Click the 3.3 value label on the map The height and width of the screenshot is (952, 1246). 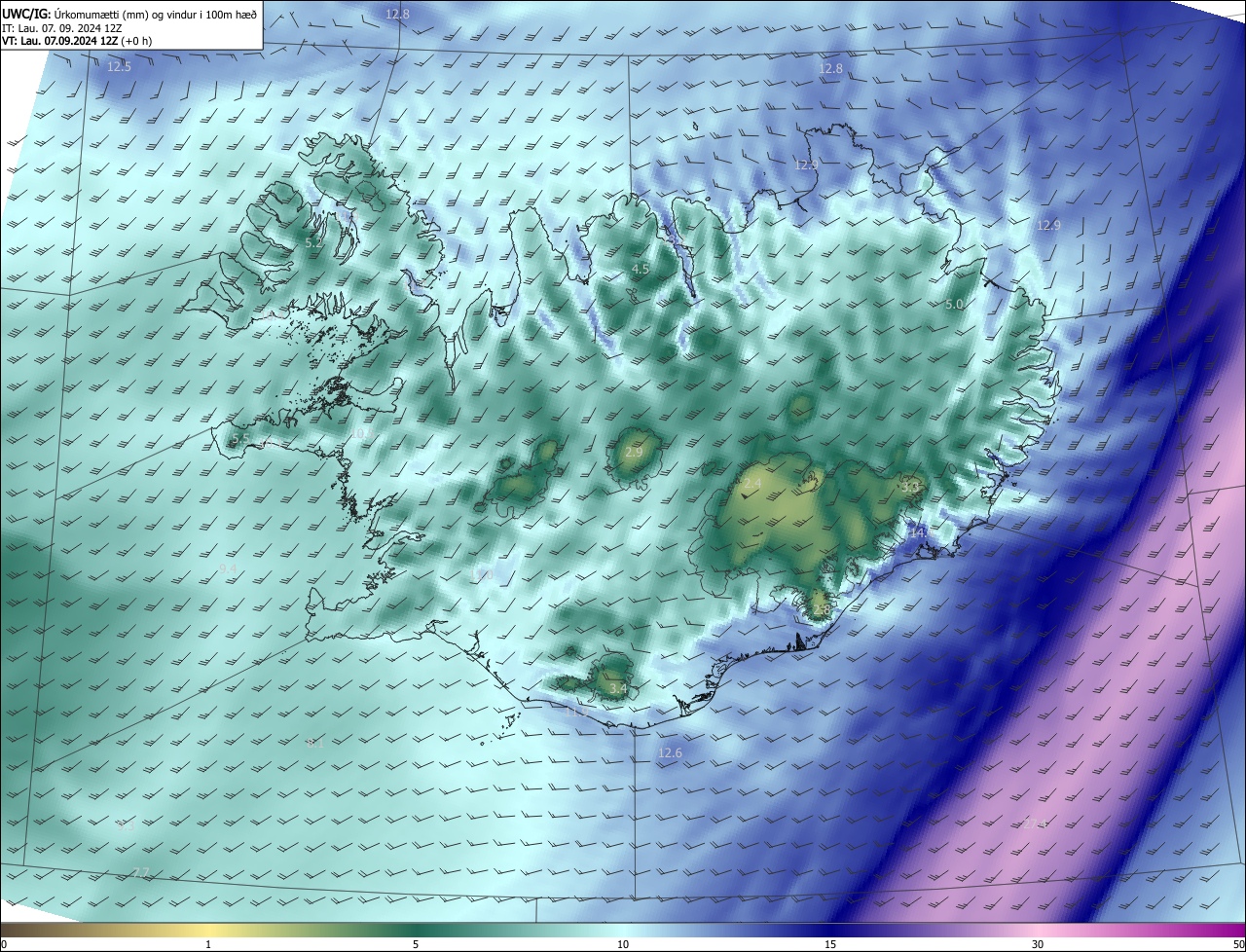pyautogui.click(x=910, y=485)
